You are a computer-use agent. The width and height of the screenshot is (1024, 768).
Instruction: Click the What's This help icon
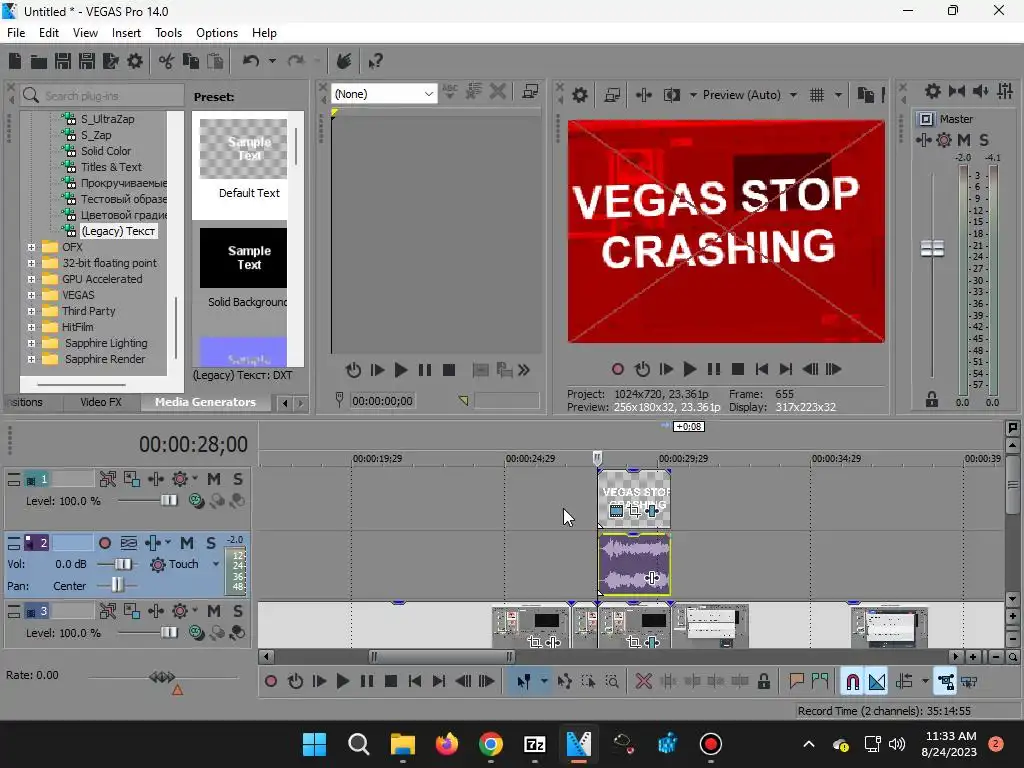tap(375, 61)
